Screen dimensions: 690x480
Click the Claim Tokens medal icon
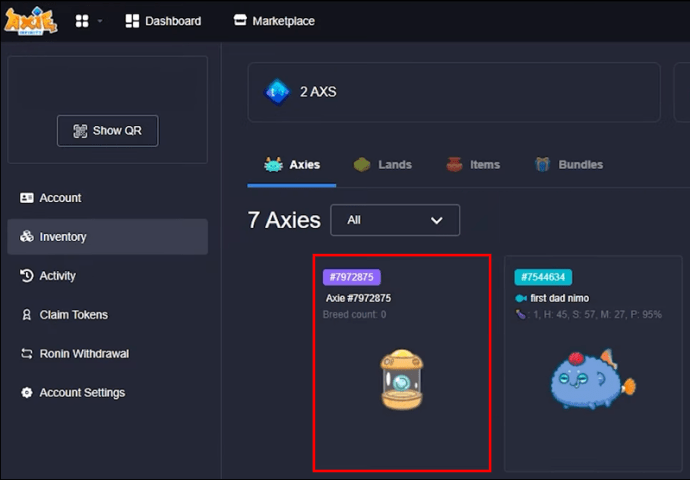point(26,315)
